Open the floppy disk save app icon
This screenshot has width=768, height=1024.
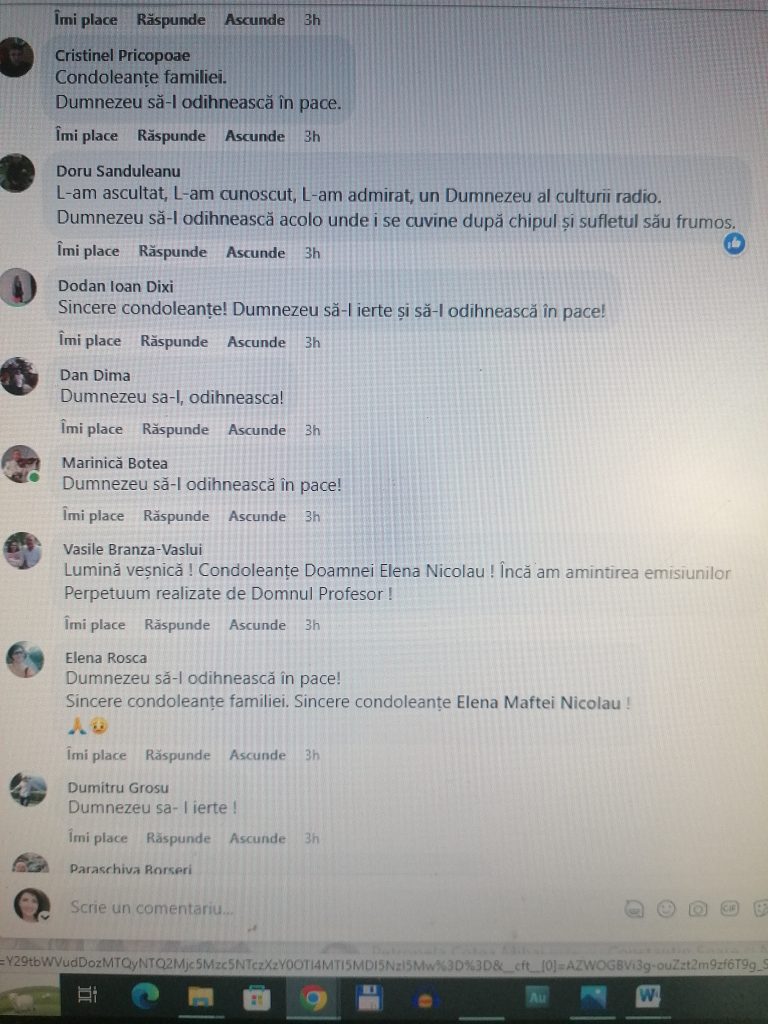click(x=370, y=998)
